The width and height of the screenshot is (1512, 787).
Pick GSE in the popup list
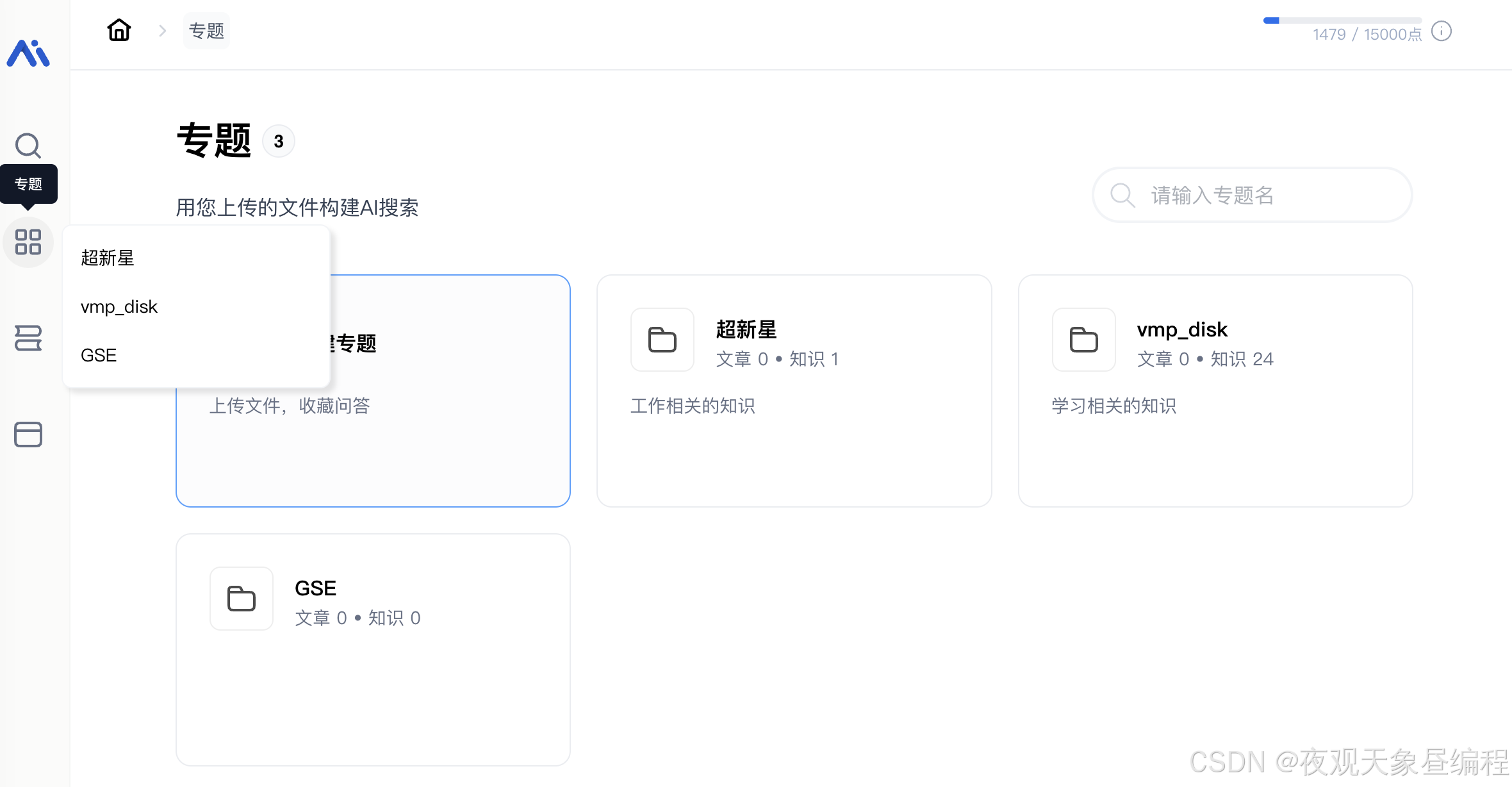pos(99,355)
